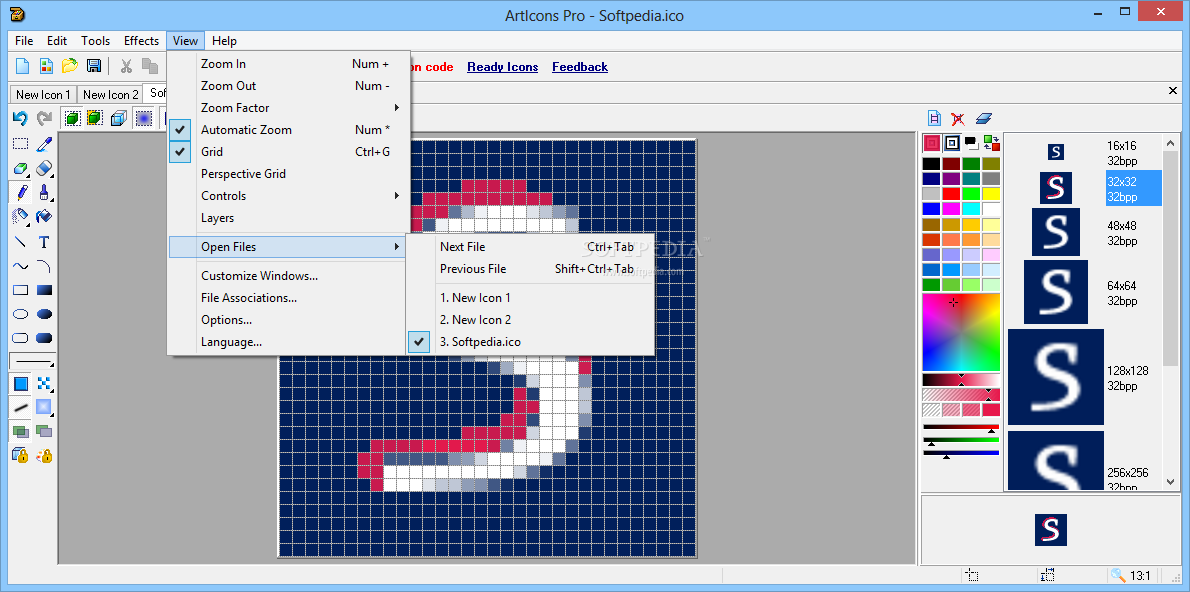Switch to the New Icon 1 tab

point(44,95)
